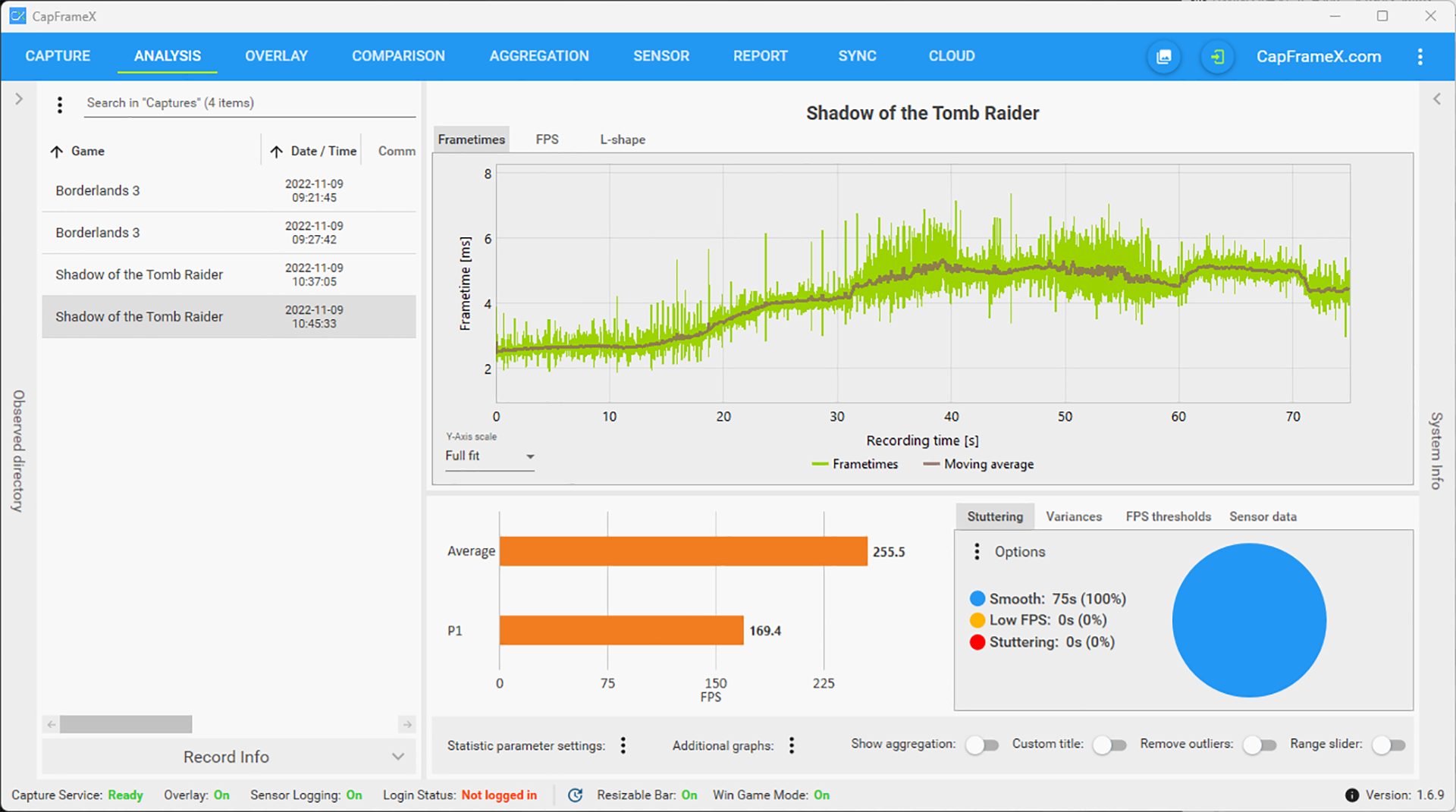Open the captures list three-dot menu
The height and width of the screenshot is (812, 1456).
[x=60, y=105]
